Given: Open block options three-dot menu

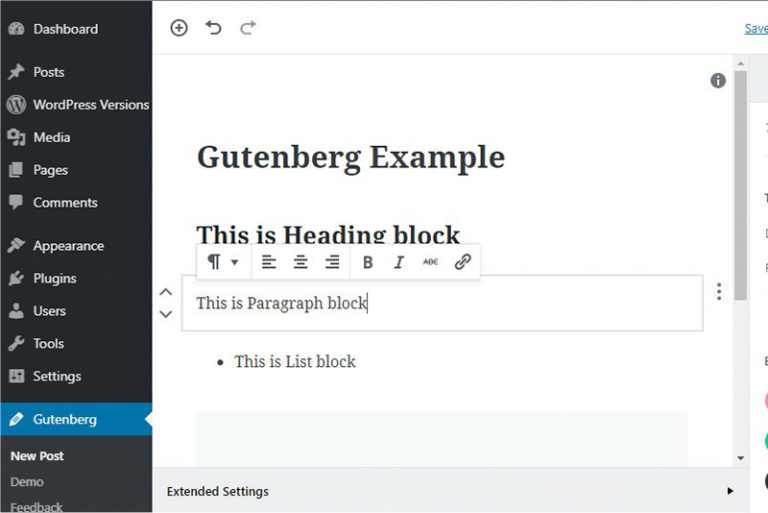Looking at the screenshot, I should pos(719,292).
